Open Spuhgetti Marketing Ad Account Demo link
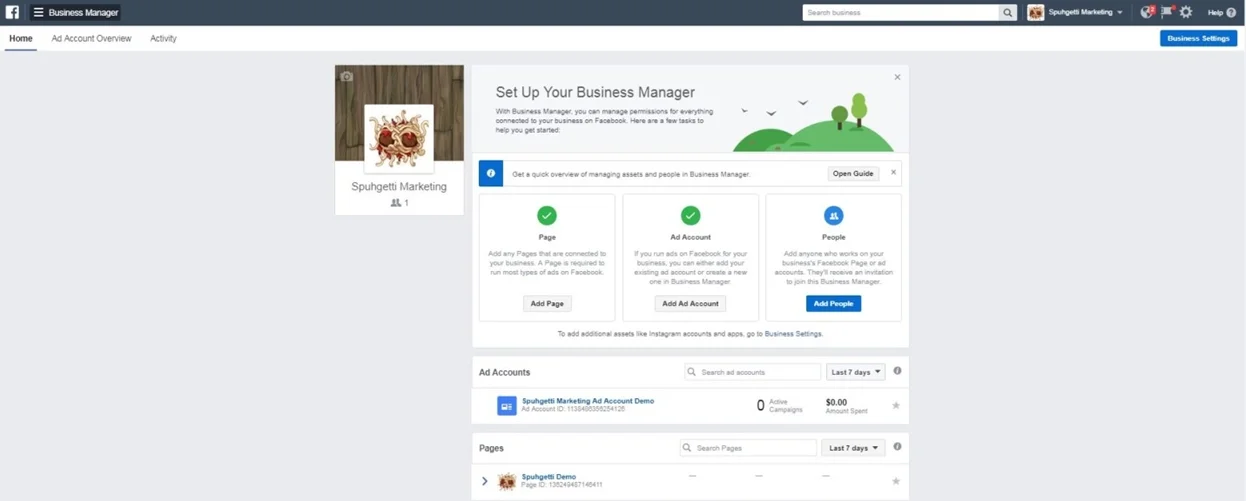The width and height of the screenshot is (1246, 501). click(x=588, y=401)
